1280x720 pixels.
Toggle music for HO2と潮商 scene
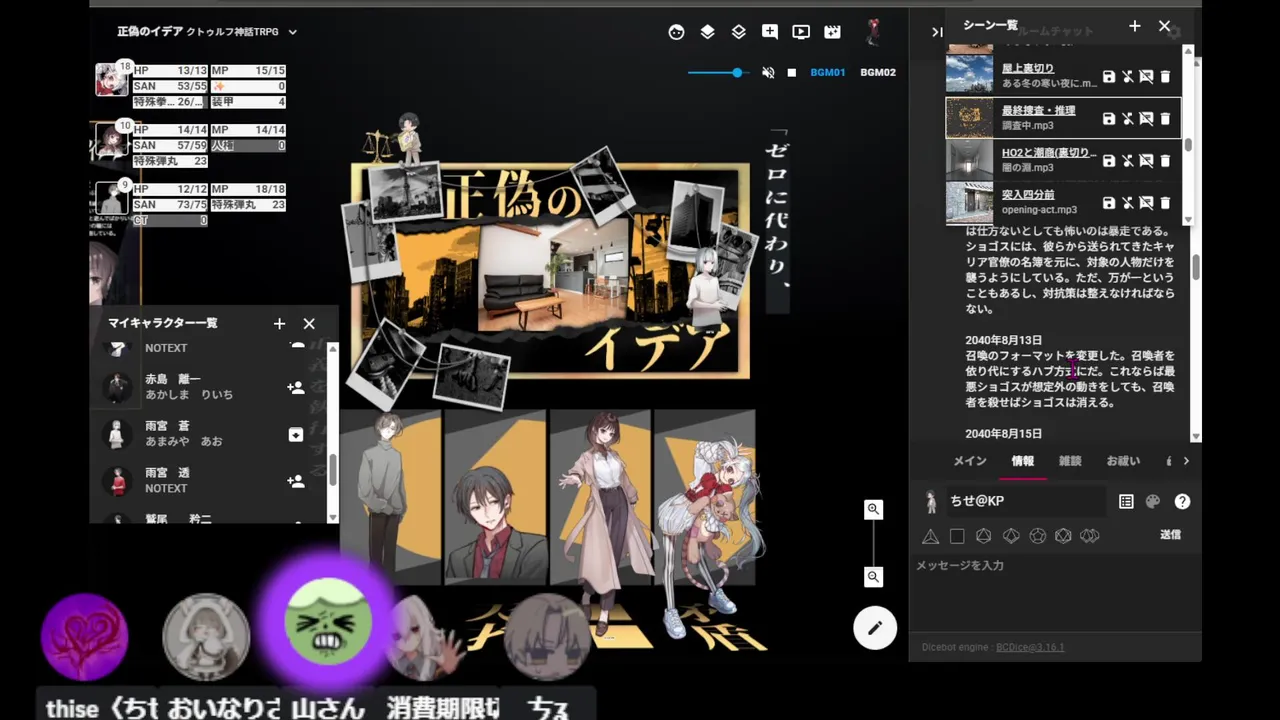click(x=1128, y=161)
